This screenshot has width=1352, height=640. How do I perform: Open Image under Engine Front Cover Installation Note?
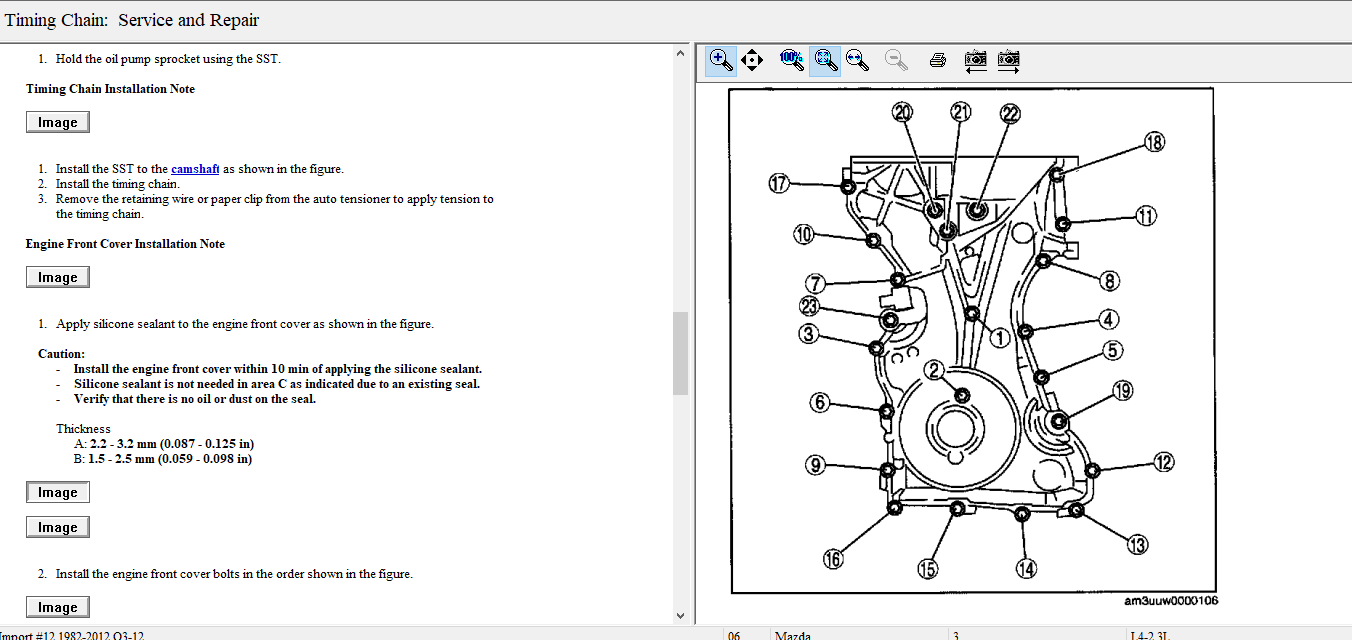pos(57,277)
